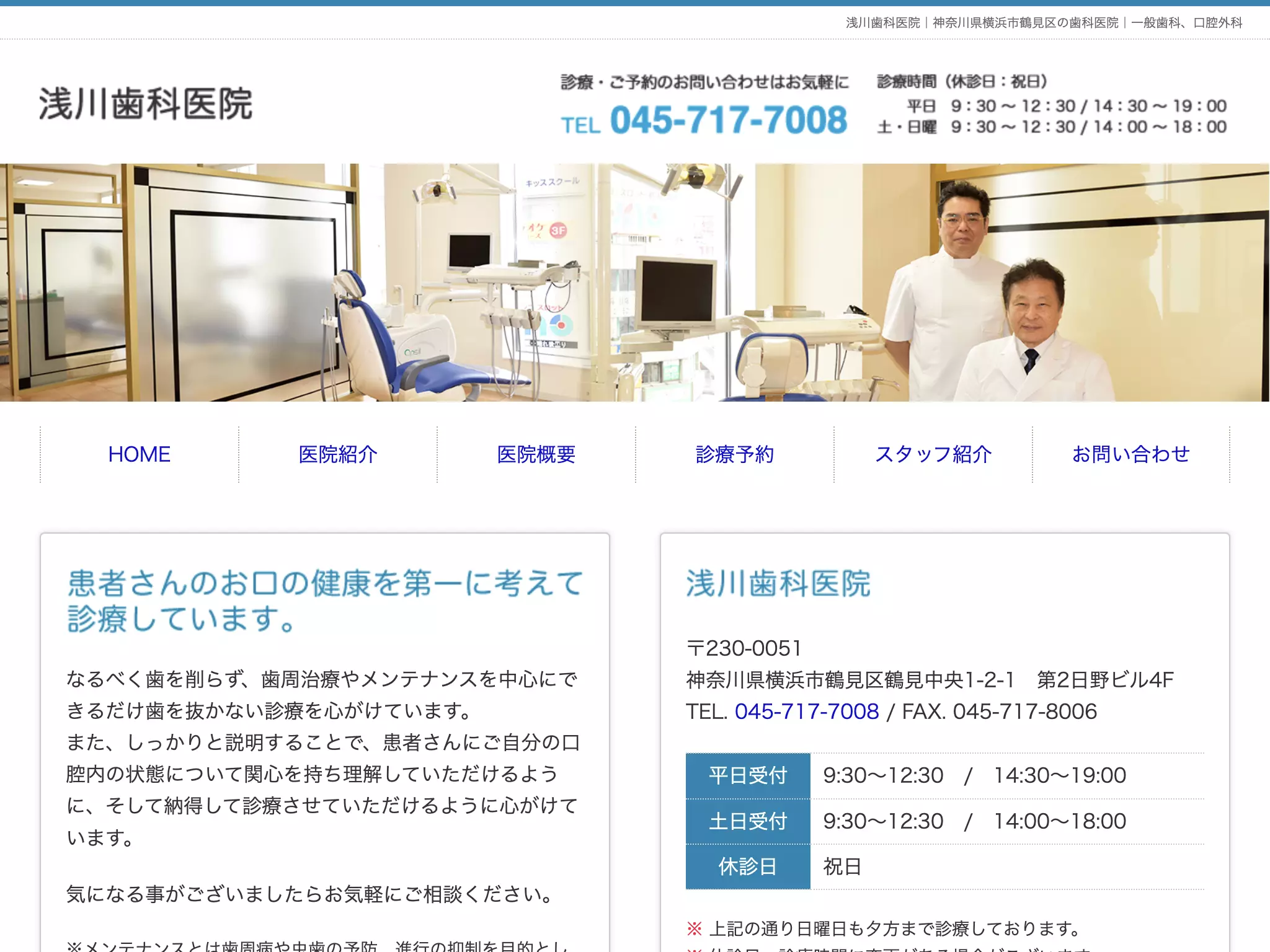Select 診療予約 in the navigation bar
Image resolution: width=1270 pixels, height=952 pixels.
click(x=735, y=454)
